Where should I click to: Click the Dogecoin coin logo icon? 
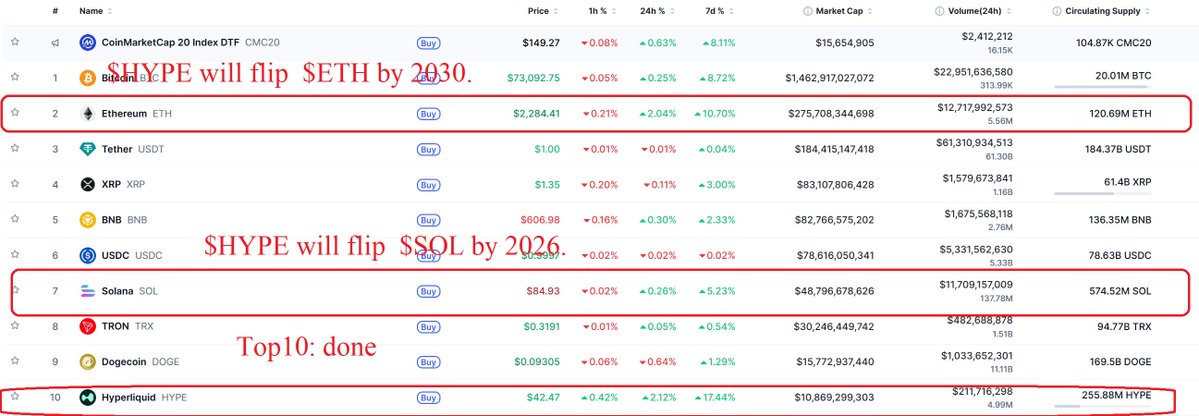tap(87, 361)
